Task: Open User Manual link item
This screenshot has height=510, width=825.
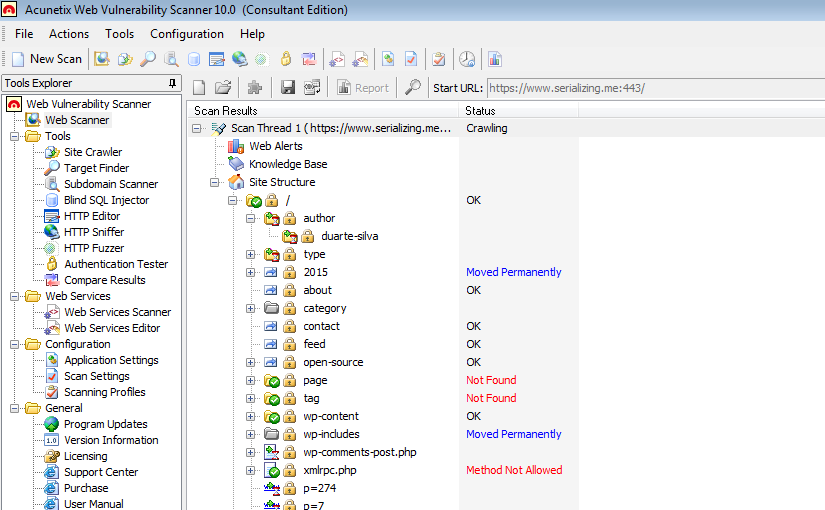Action: click(94, 504)
